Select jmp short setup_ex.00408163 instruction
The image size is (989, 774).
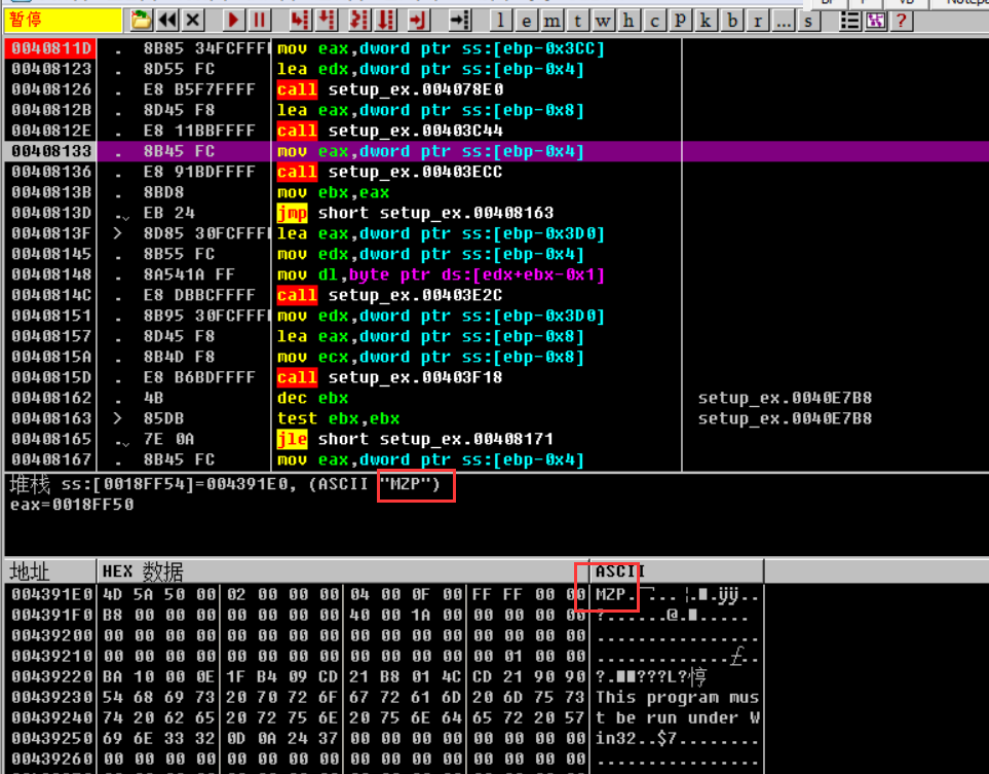[416, 213]
